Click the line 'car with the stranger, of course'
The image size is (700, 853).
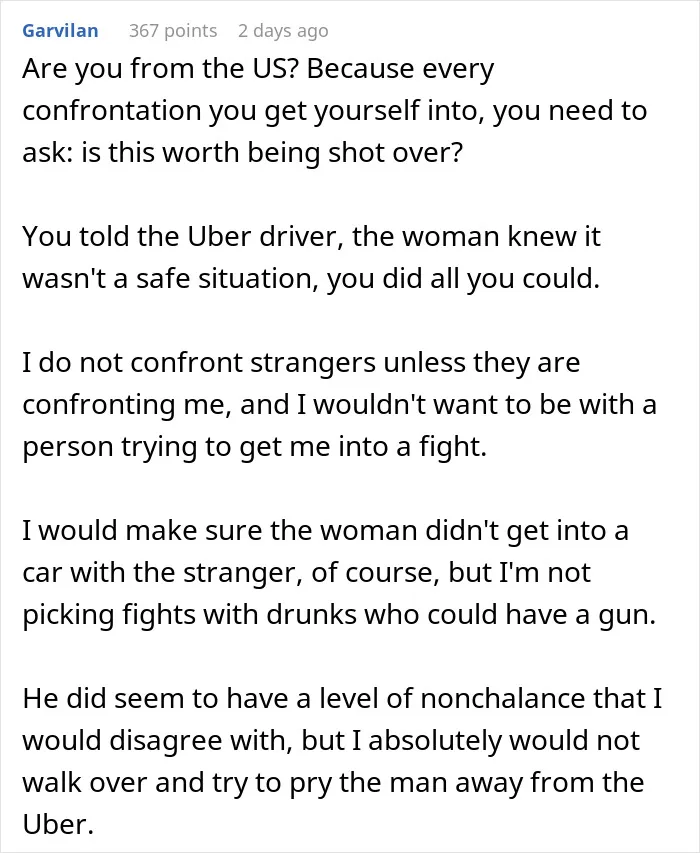point(306,573)
